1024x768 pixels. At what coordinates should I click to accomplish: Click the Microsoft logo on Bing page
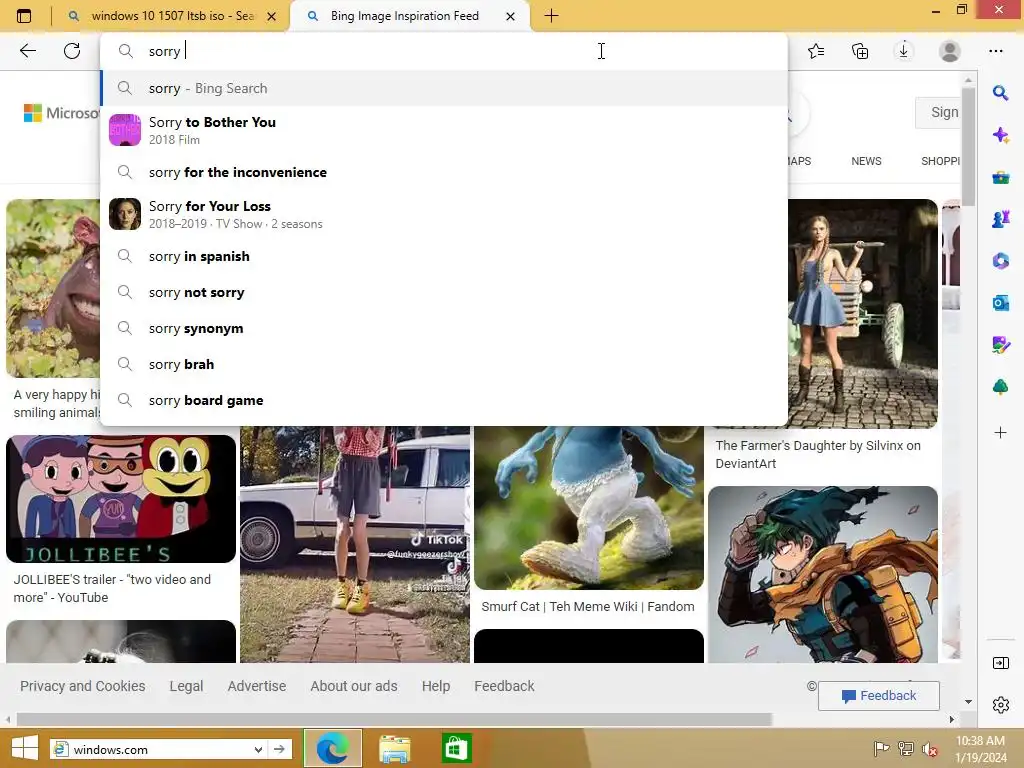point(62,113)
